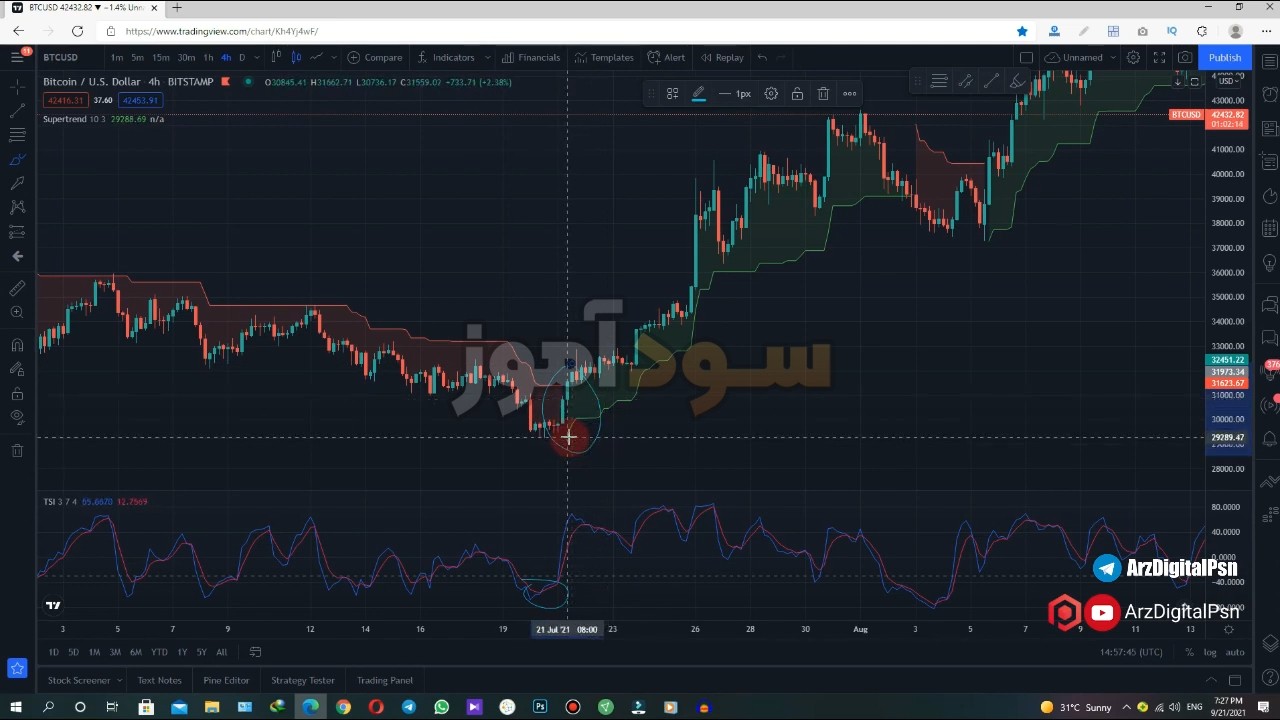
Task: Expand Indicators favorites dropdown arrow
Action: (x=487, y=57)
